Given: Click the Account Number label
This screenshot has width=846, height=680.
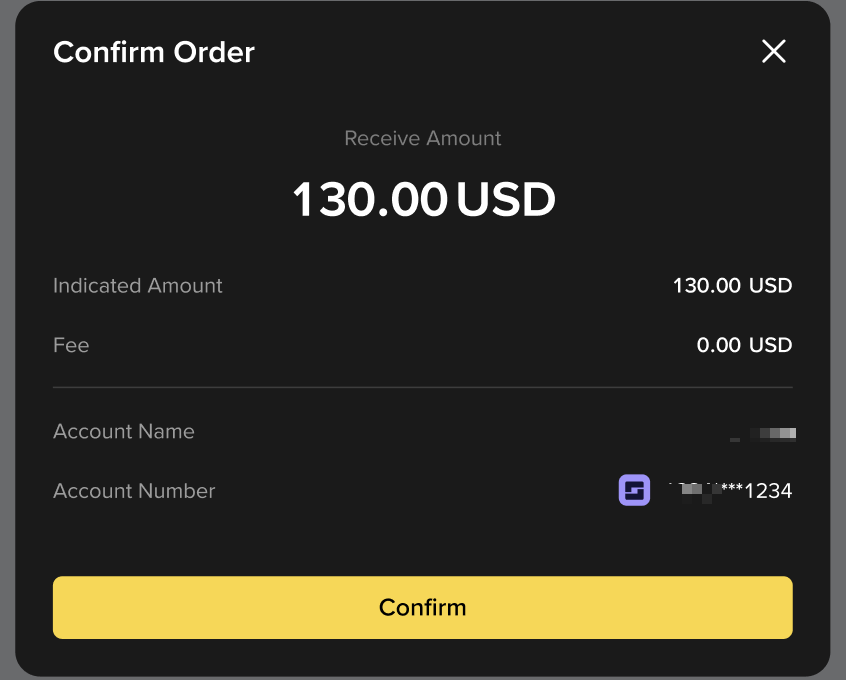Looking at the screenshot, I should tap(134, 491).
